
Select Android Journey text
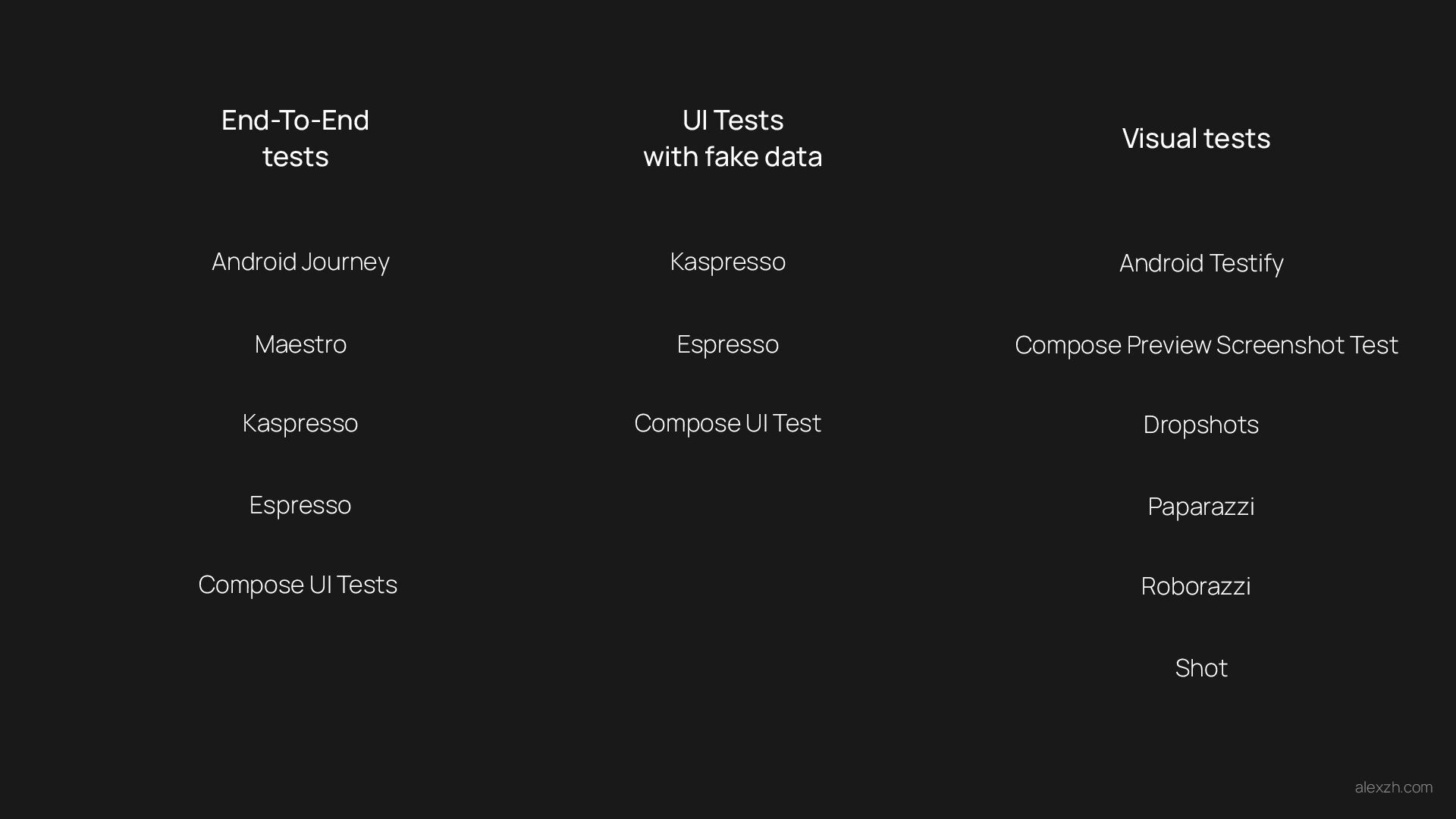300,262
